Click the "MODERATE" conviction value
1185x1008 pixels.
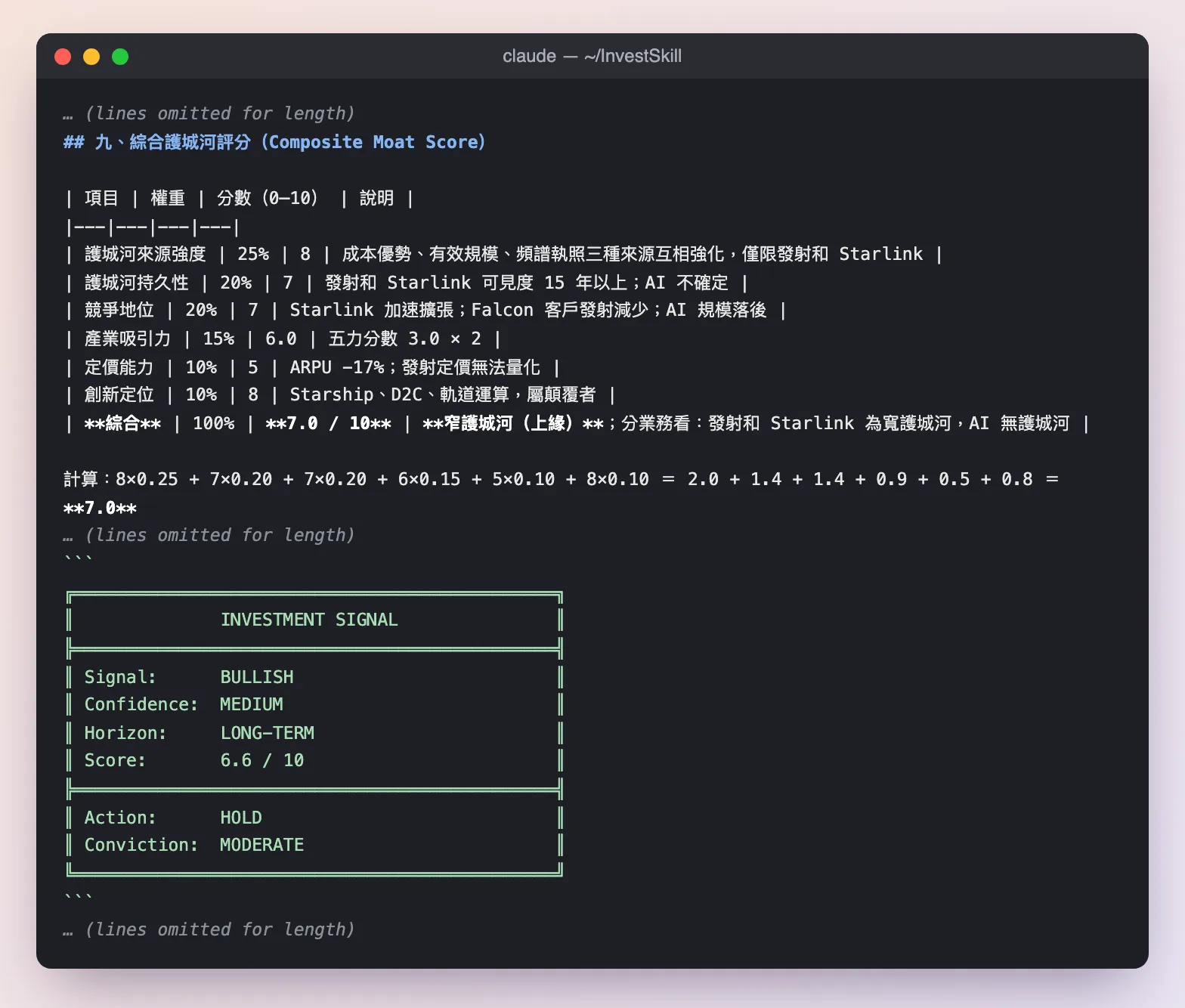(x=261, y=845)
